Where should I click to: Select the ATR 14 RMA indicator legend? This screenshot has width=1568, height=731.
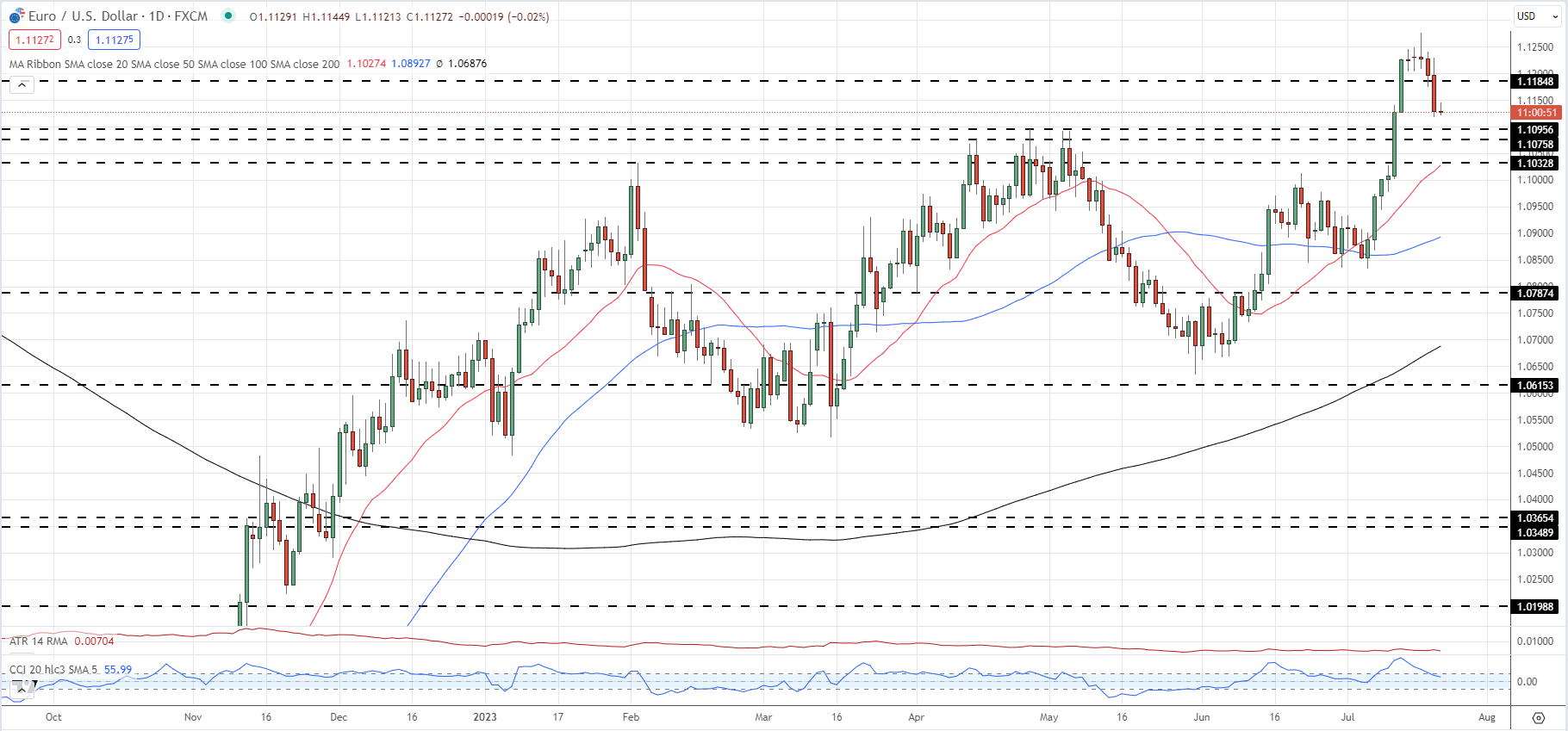(x=39, y=641)
